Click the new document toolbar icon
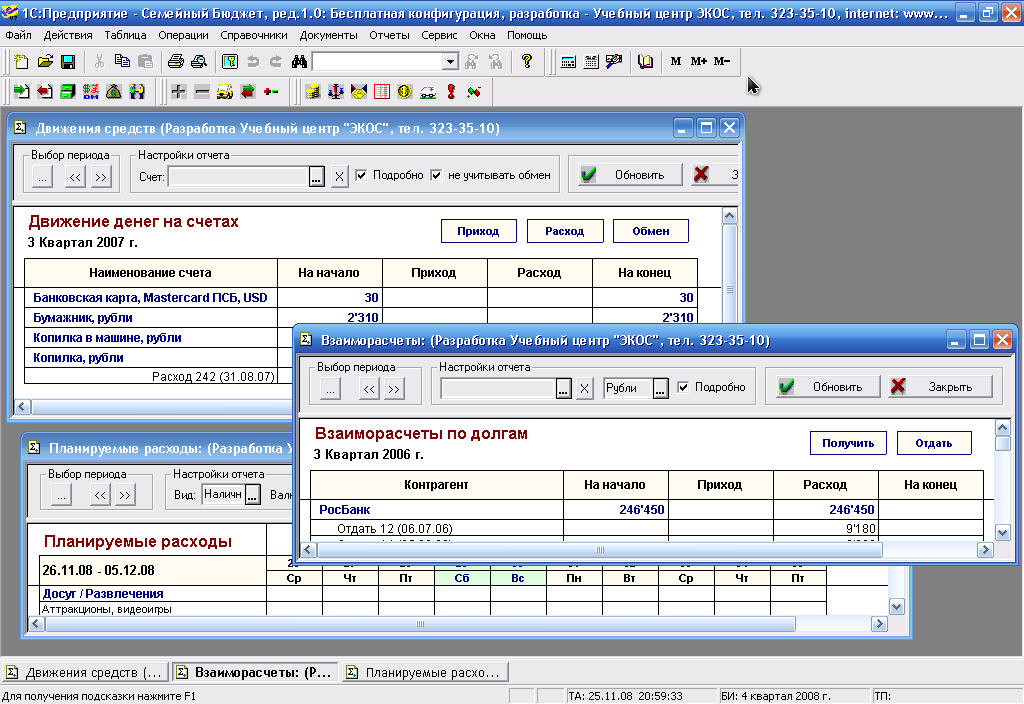The image size is (1024, 704). pyautogui.click(x=21, y=61)
